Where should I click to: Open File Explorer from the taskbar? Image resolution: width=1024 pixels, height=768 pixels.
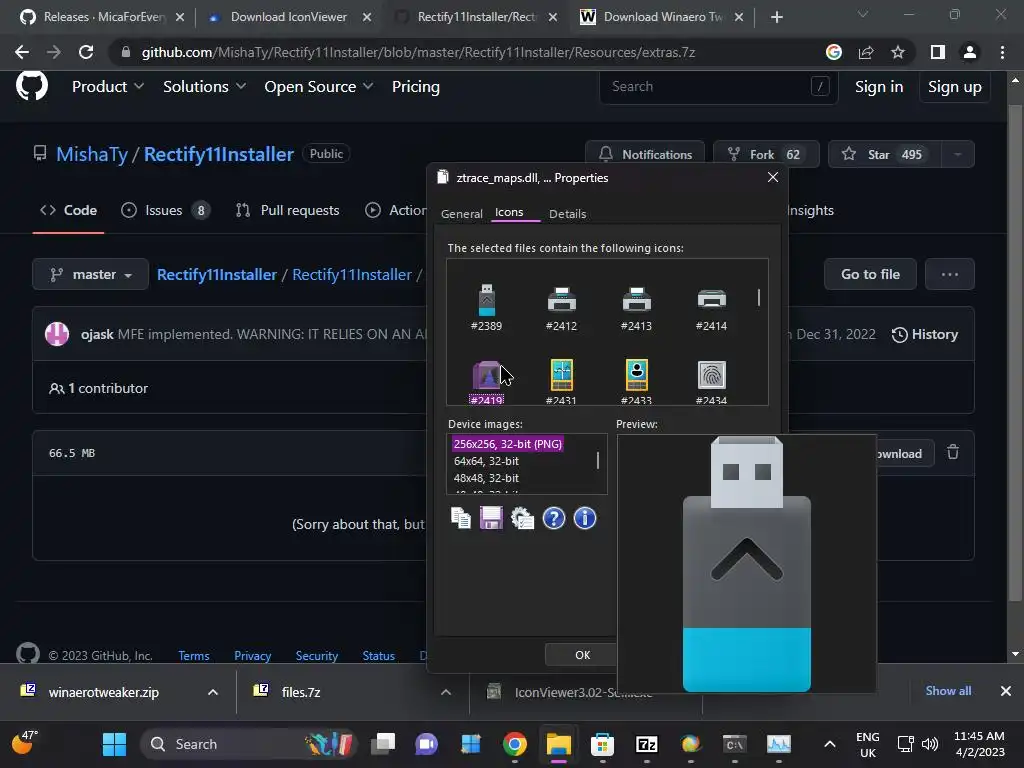click(559, 744)
